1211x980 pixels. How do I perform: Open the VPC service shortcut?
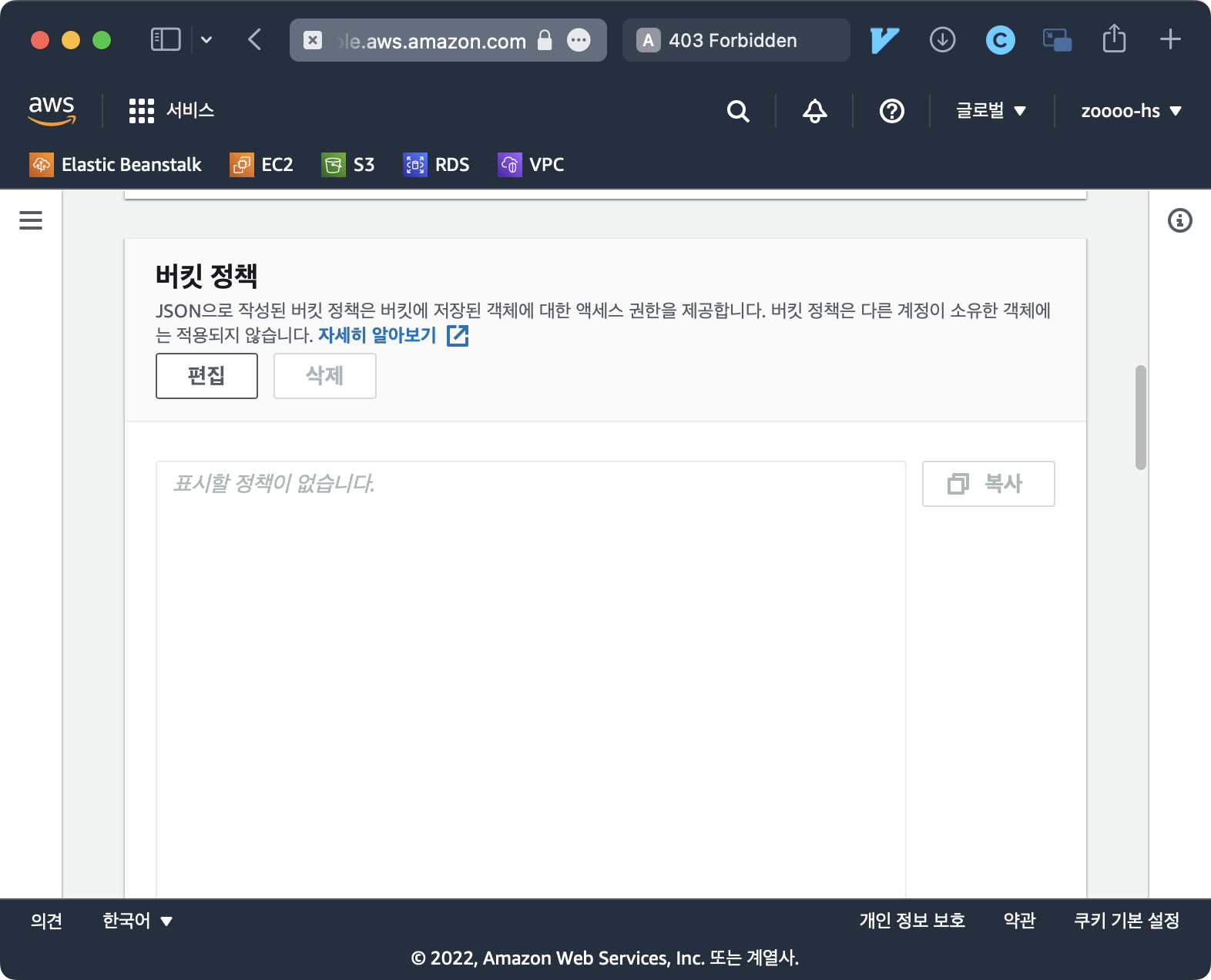point(532,165)
